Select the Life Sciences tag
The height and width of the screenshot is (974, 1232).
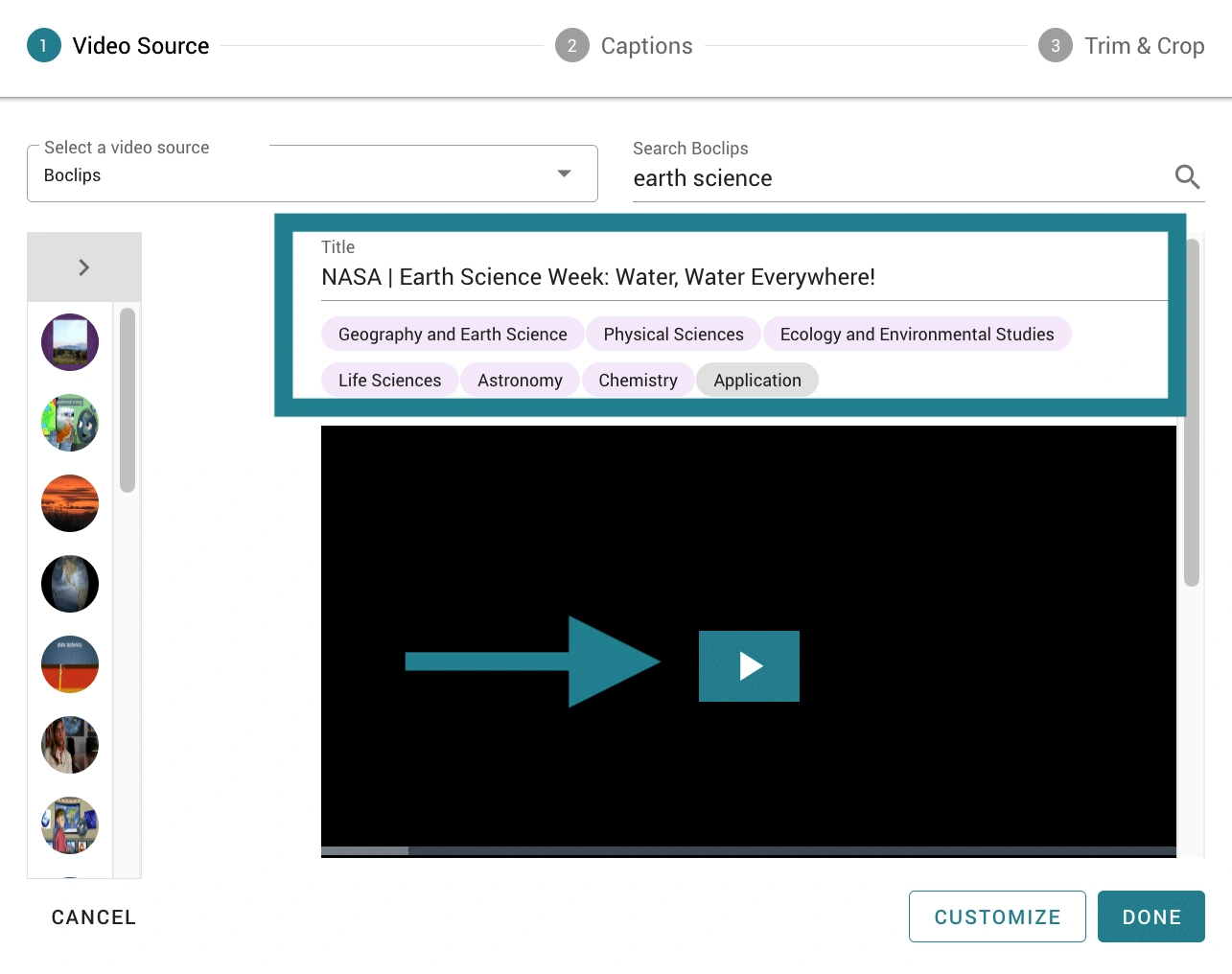point(389,381)
